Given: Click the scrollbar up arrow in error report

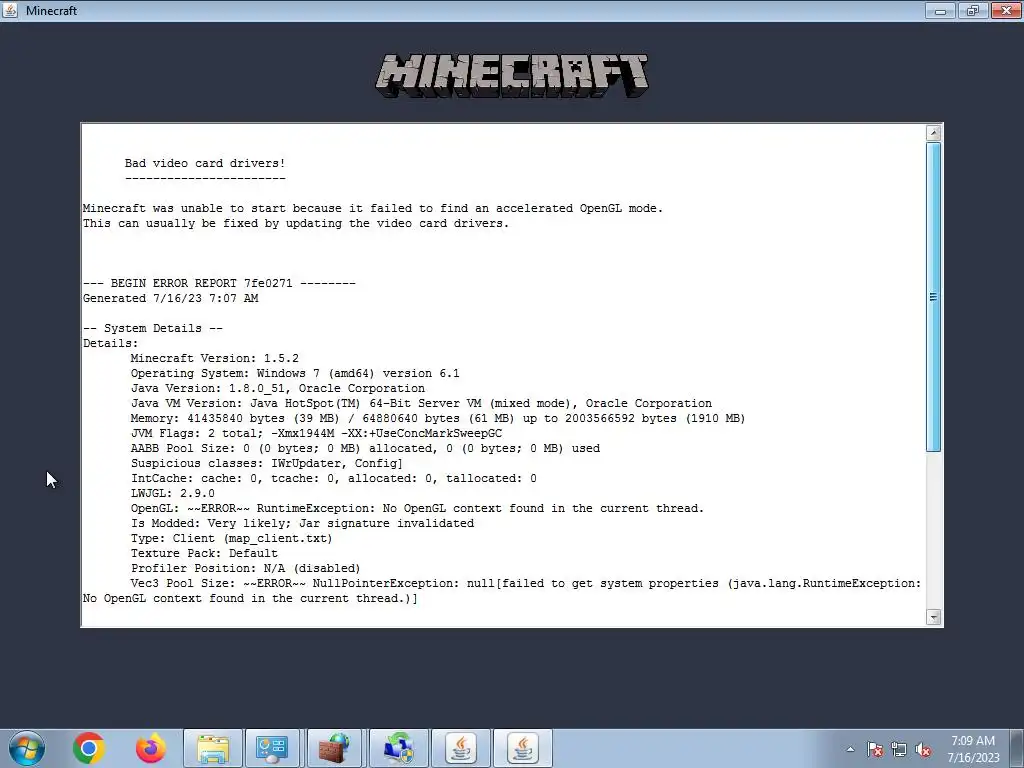Looking at the screenshot, I should click(x=934, y=133).
